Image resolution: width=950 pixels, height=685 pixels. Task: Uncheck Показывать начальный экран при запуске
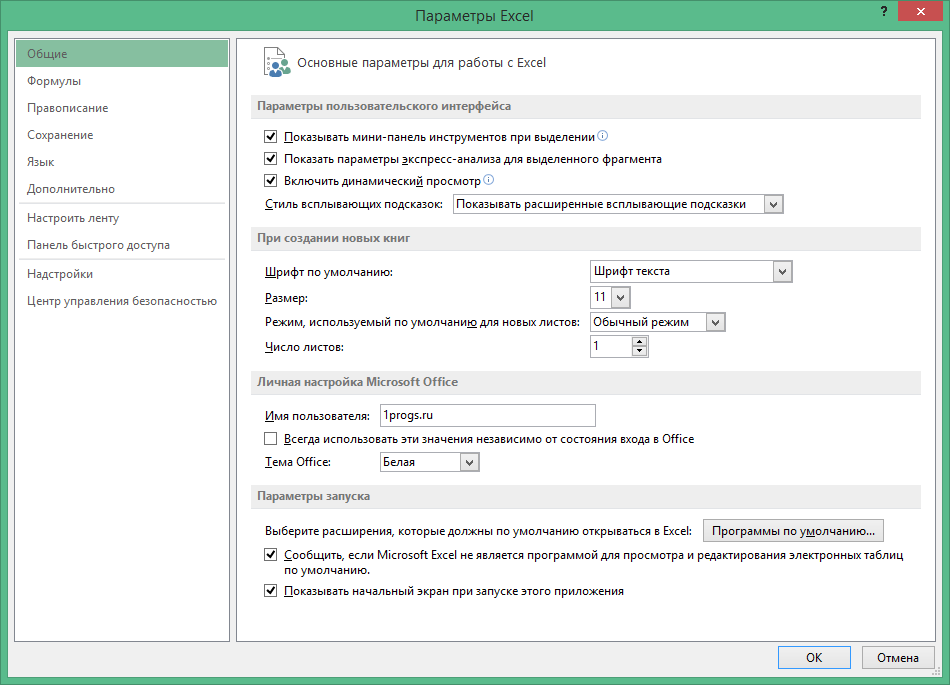pos(270,591)
